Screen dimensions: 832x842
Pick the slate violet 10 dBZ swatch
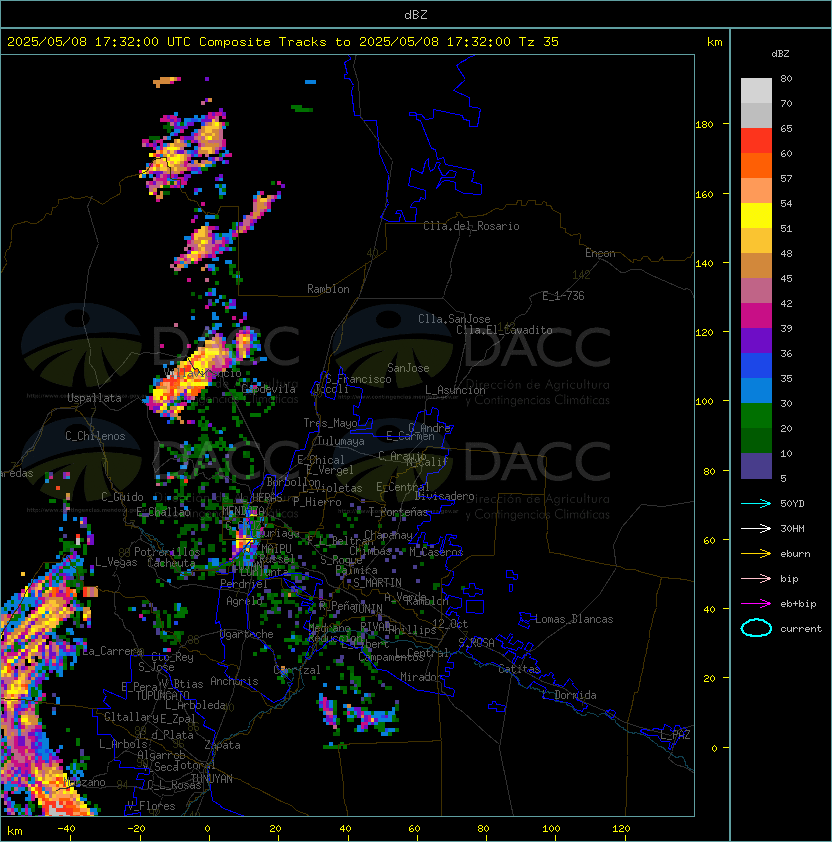[756, 466]
